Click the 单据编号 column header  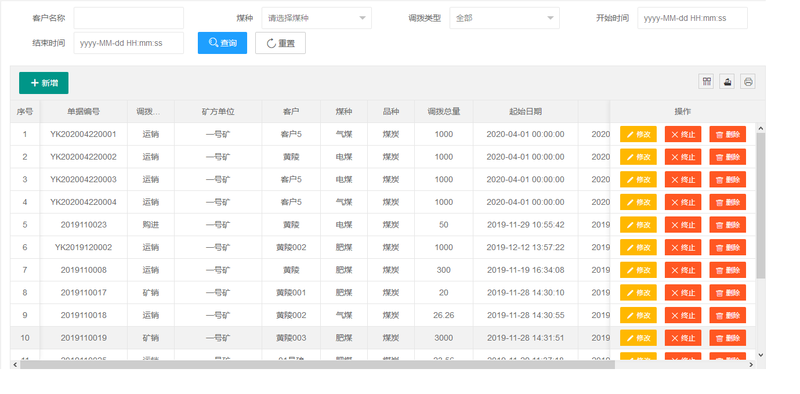[83, 111]
